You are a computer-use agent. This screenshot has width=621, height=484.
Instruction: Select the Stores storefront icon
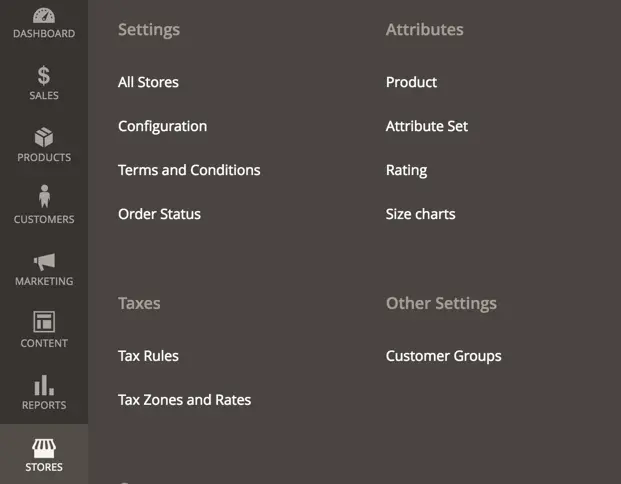coord(44,448)
